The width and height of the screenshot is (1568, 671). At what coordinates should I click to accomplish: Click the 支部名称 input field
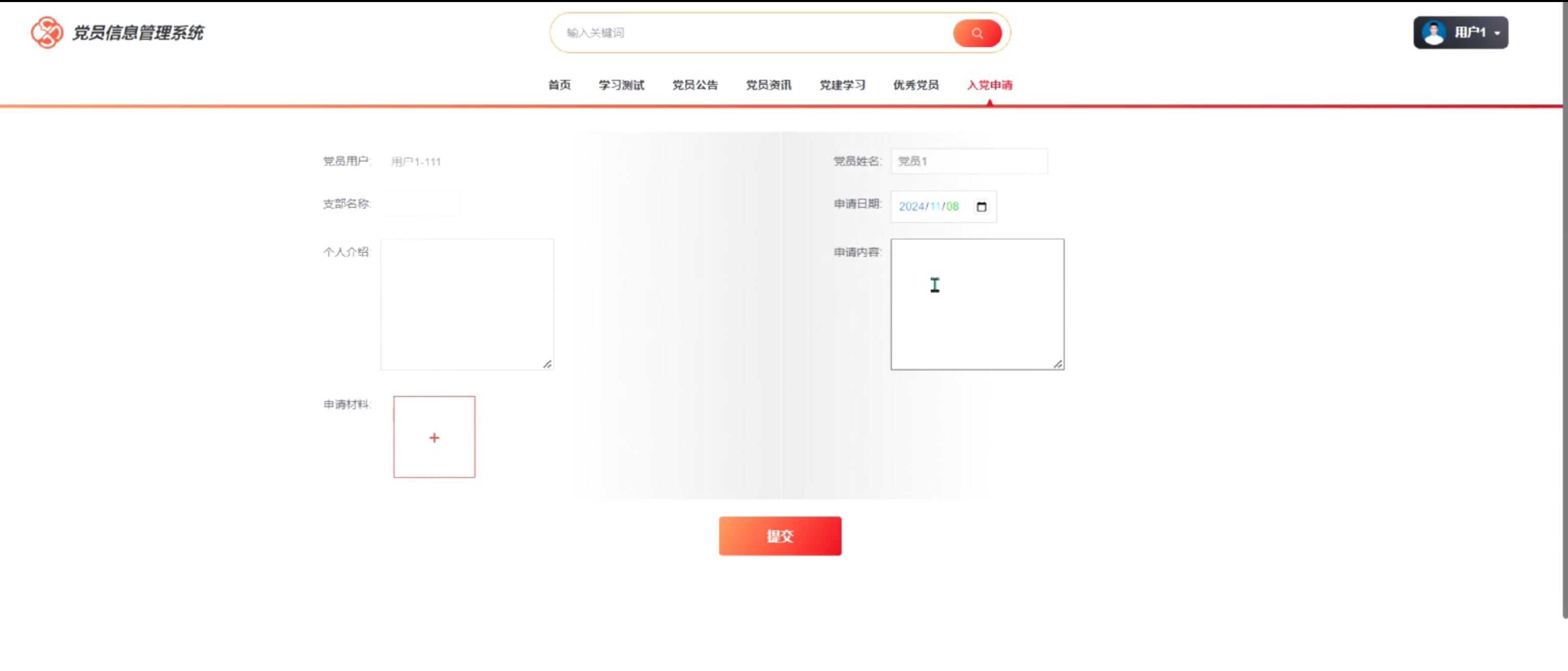pyautogui.click(x=421, y=204)
